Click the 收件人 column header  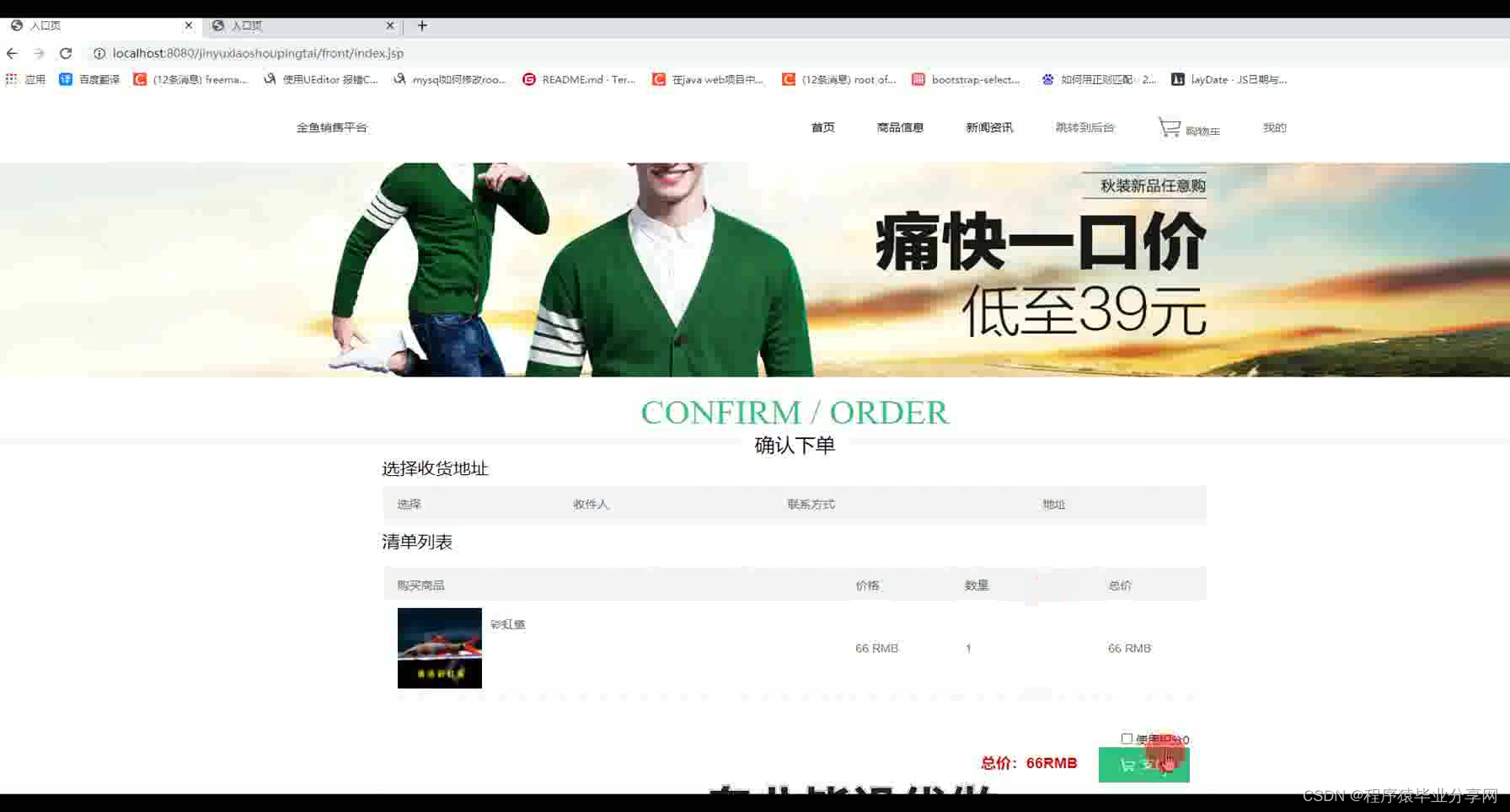tap(591, 504)
